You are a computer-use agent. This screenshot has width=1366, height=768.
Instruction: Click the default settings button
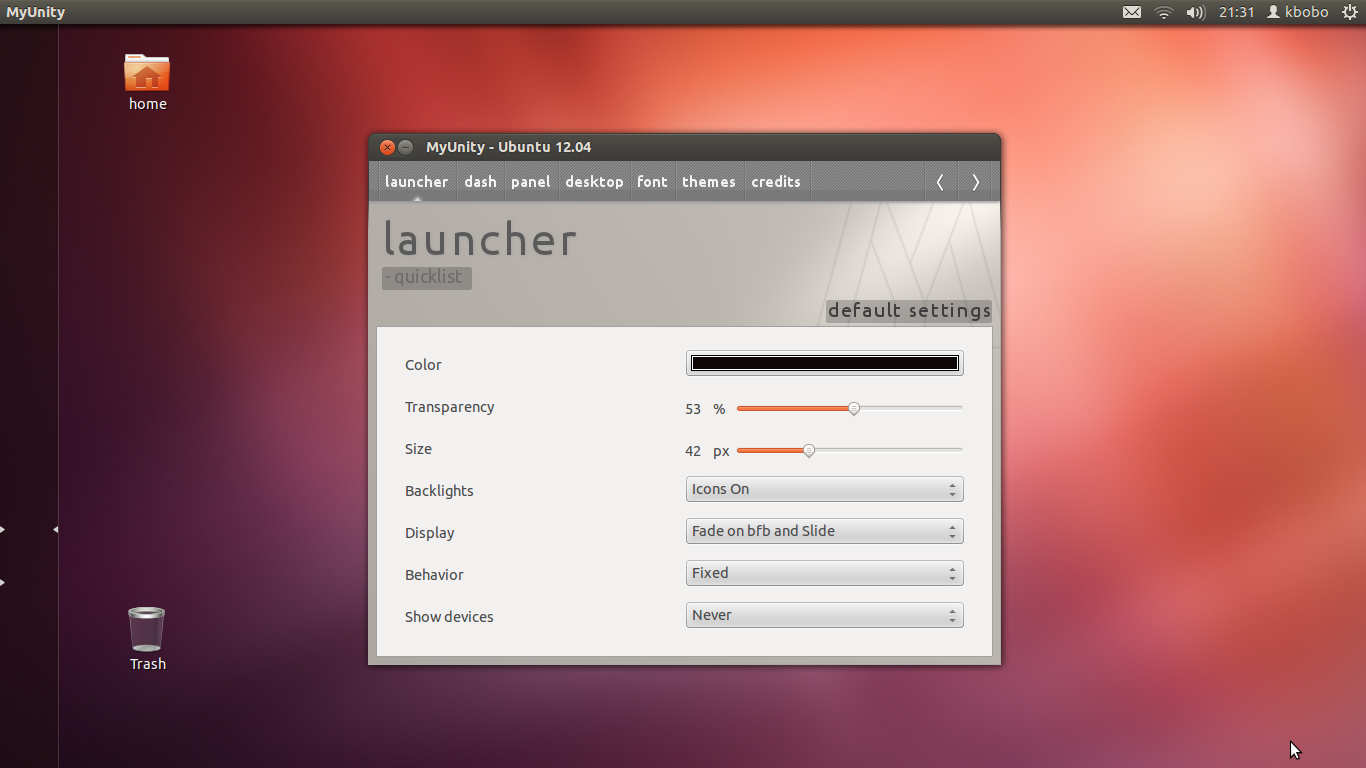pos(909,311)
